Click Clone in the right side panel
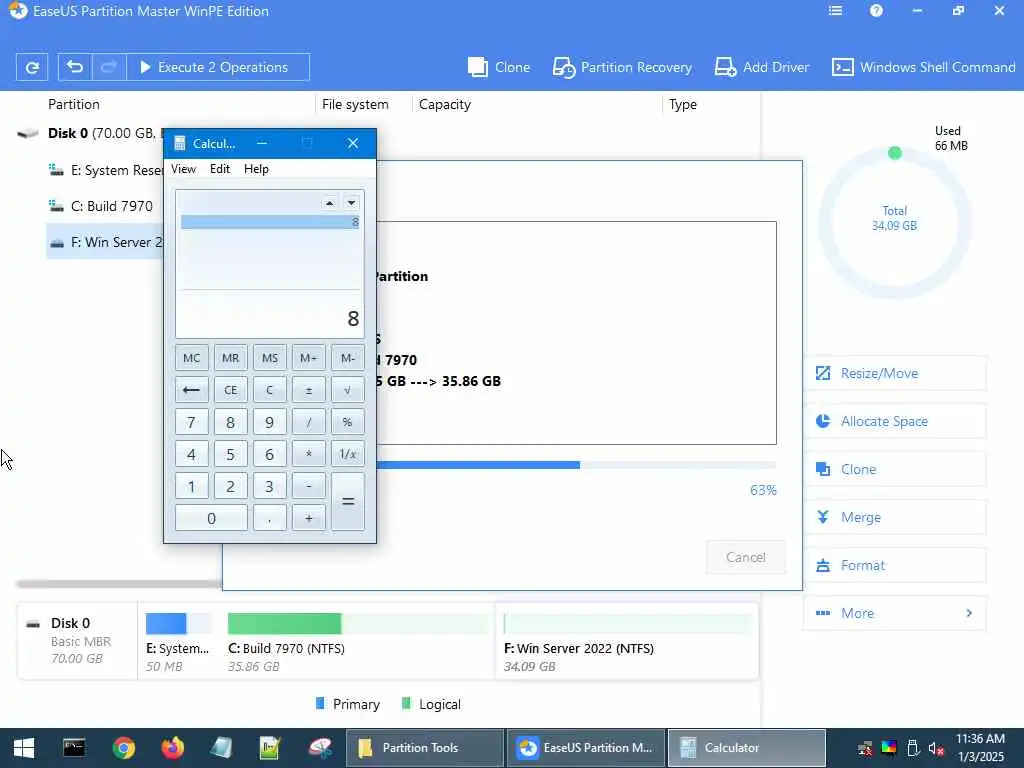This screenshot has width=1024, height=768. click(x=895, y=470)
